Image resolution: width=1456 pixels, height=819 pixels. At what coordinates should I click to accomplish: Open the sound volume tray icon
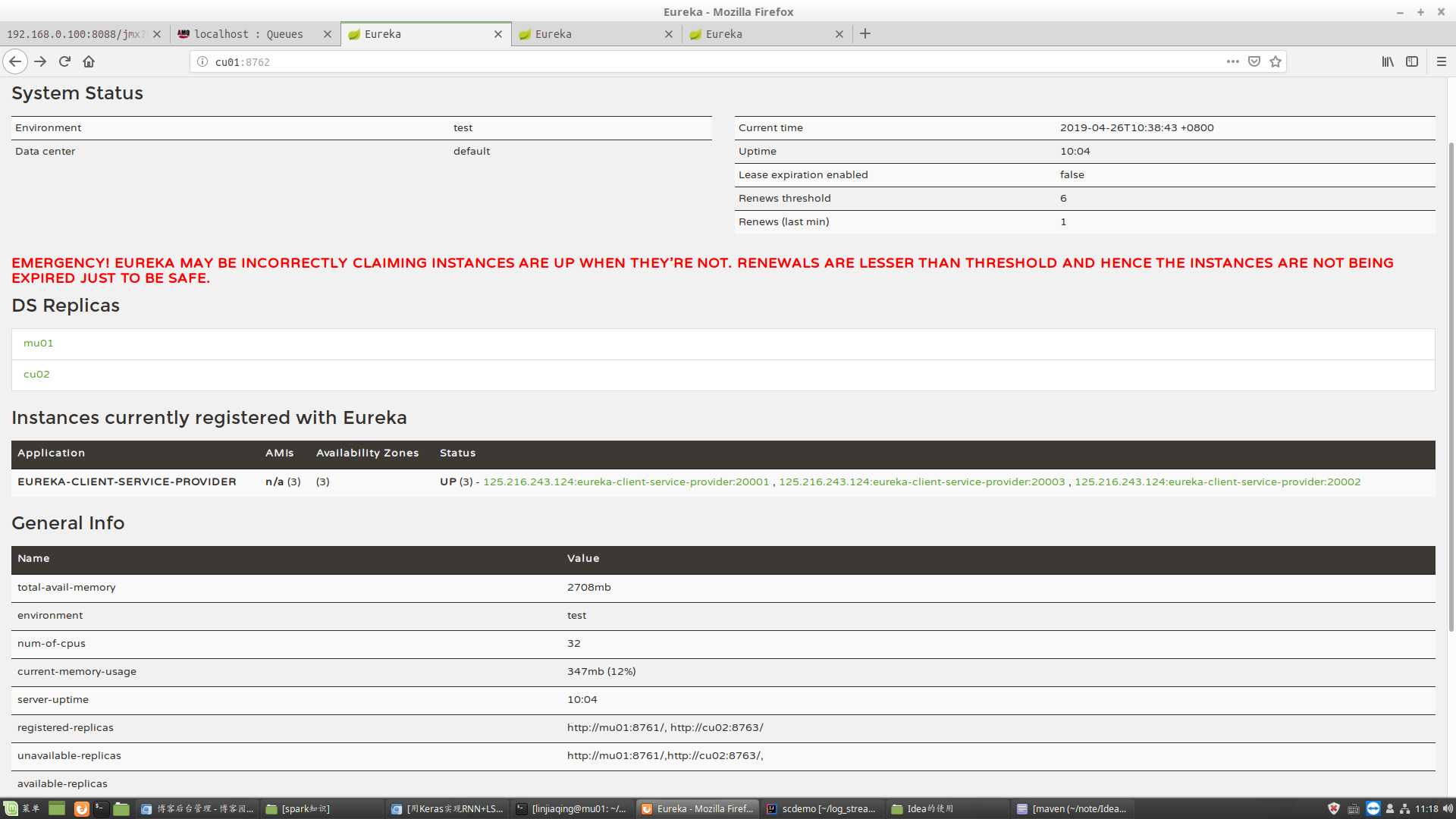pyautogui.click(x=1447, y=808)
